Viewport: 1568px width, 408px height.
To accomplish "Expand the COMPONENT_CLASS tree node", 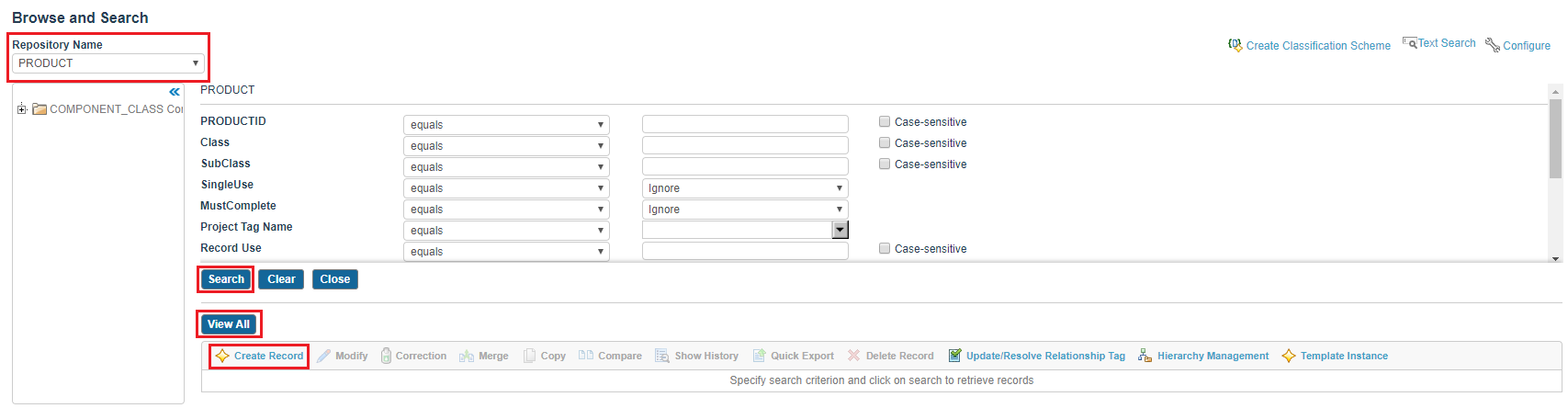I will tap(21, 109).
